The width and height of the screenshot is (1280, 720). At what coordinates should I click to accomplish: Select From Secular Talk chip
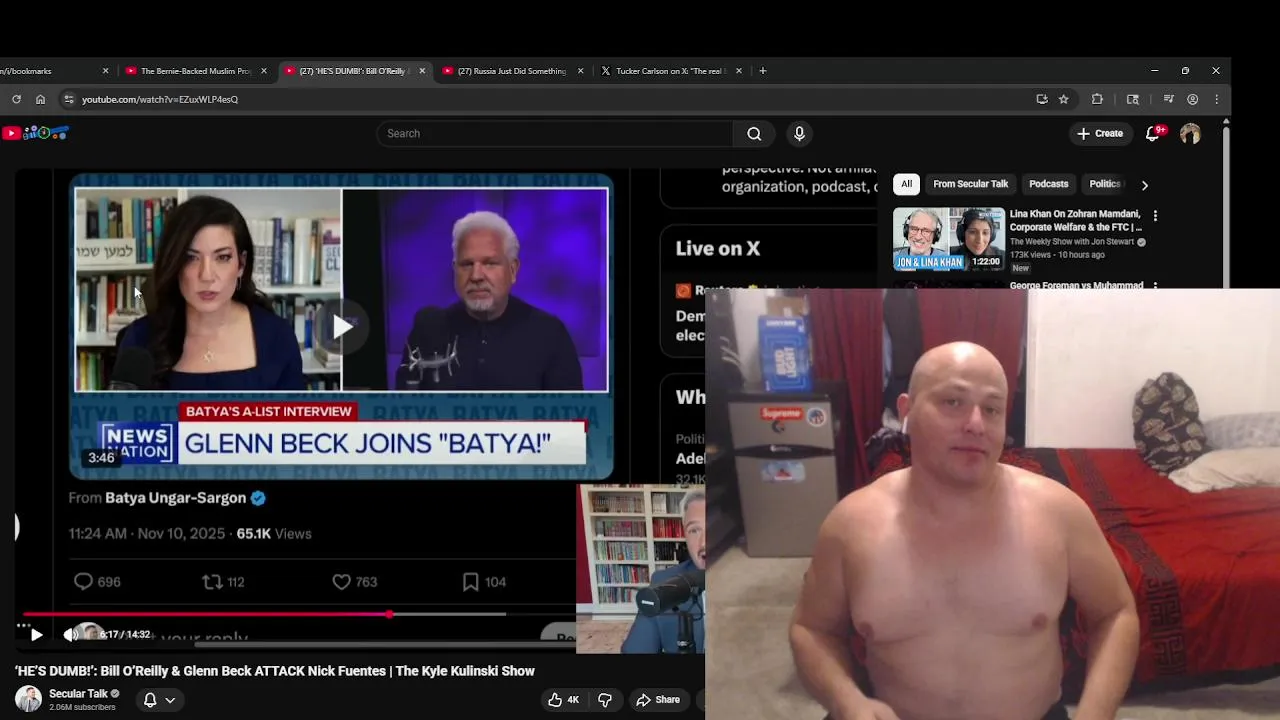tap(970, 184)
